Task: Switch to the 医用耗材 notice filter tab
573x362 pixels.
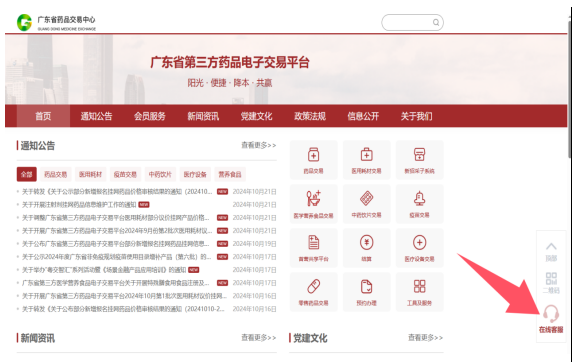Action: coord(90,174)
